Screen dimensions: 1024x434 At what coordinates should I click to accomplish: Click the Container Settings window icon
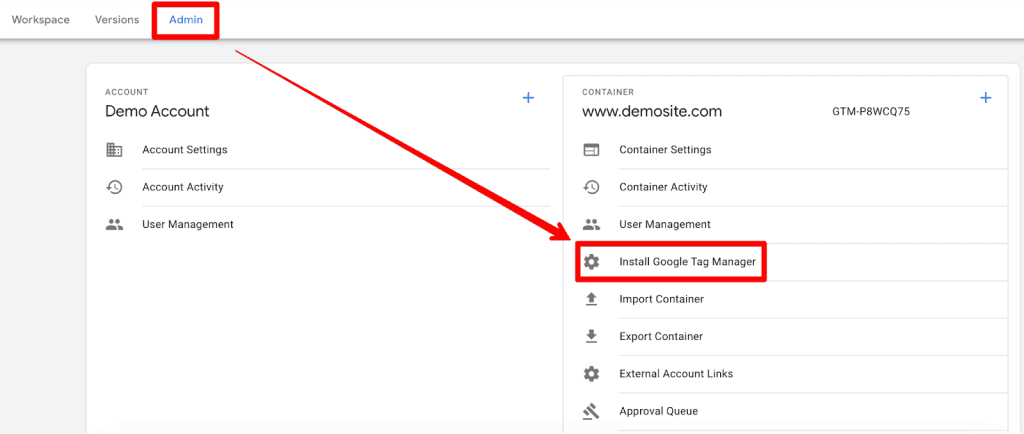[591, 149]
